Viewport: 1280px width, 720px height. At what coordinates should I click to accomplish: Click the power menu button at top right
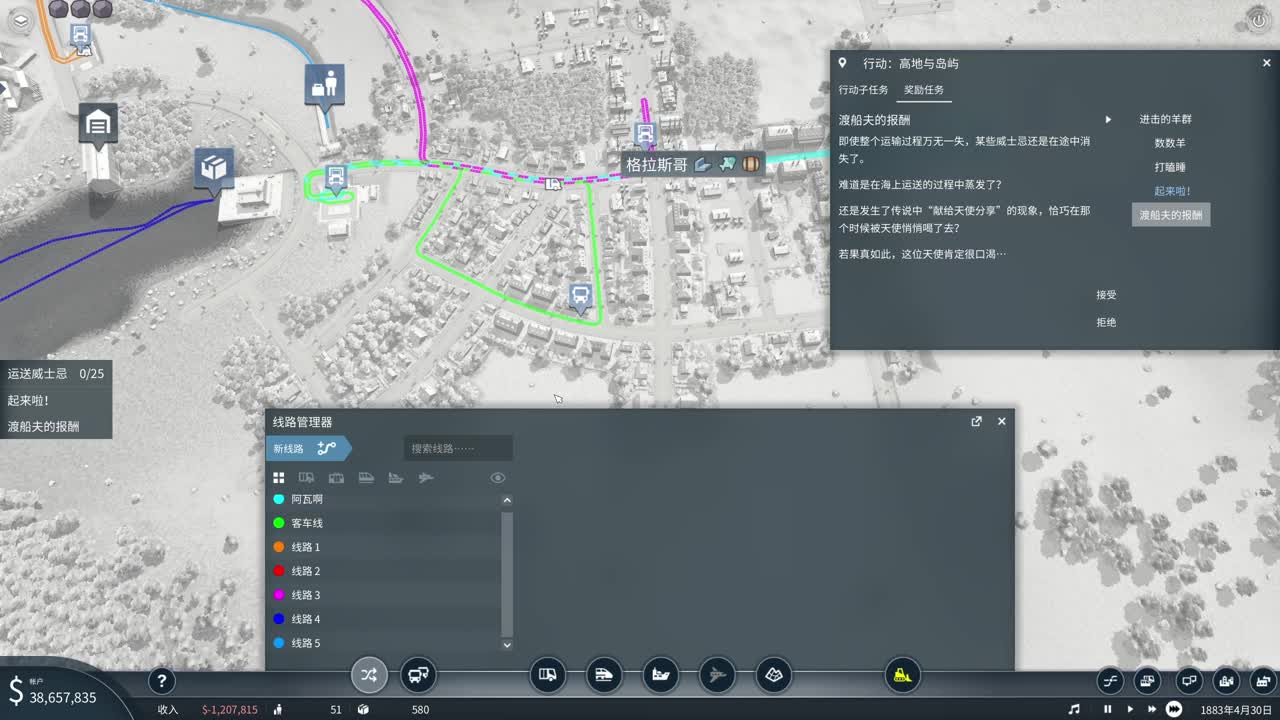click(1258, 20)
